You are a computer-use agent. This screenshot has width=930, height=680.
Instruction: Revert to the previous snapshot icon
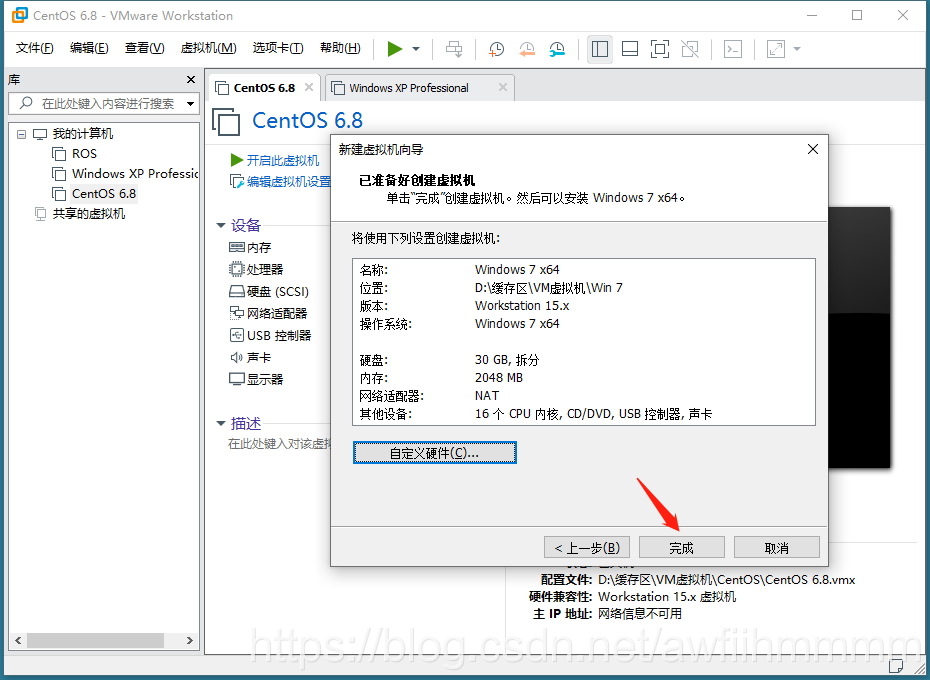(x=527, y=49)
